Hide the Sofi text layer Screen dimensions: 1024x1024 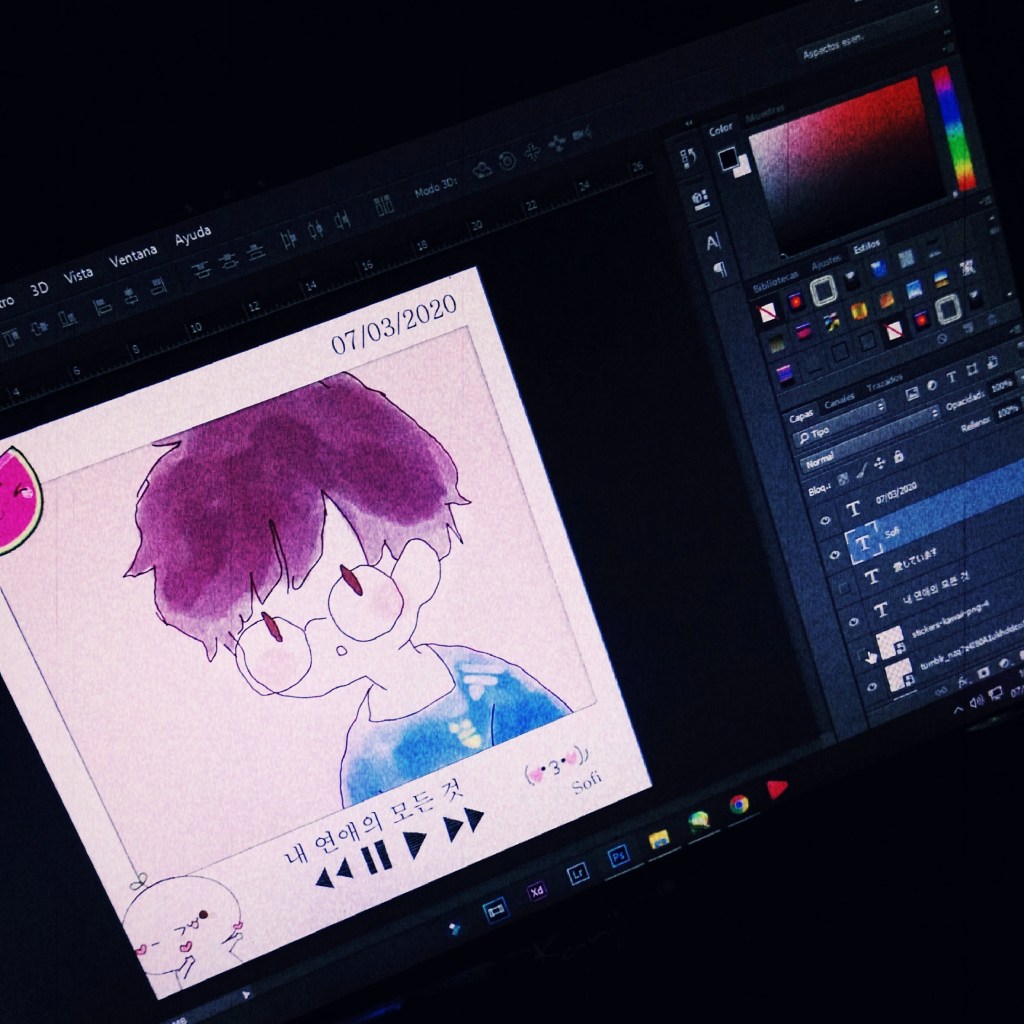pyautogui.click(x=834, y=553)
